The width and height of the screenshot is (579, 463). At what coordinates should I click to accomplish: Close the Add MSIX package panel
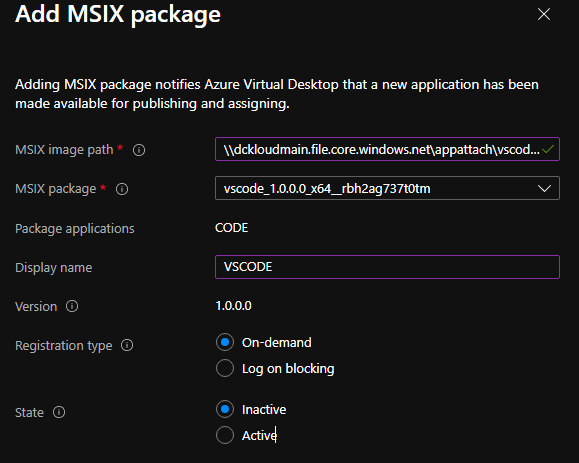click(544, 14)
